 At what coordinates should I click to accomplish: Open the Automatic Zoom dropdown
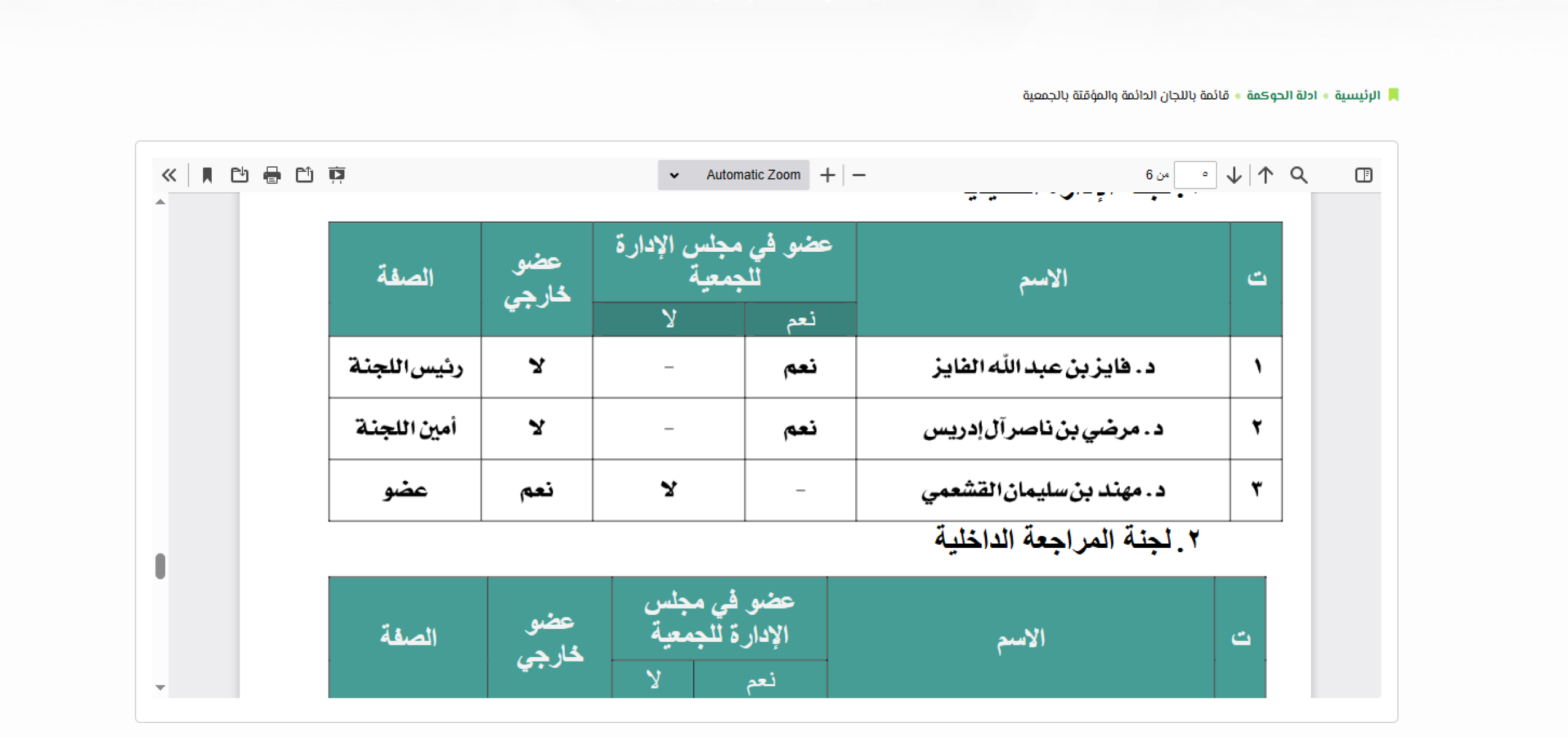pyautogui.click(x=734, y=175)
